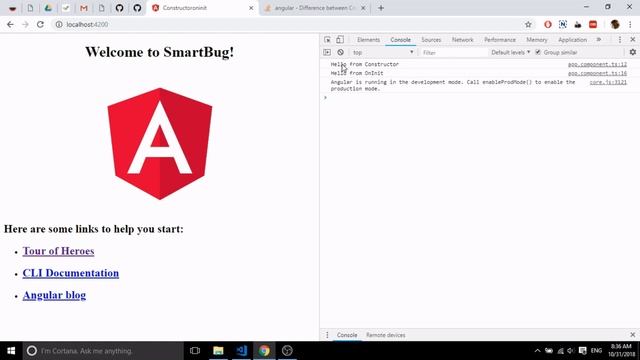
Task: Open Chrome from the taskbar
Action: (264, 351)
